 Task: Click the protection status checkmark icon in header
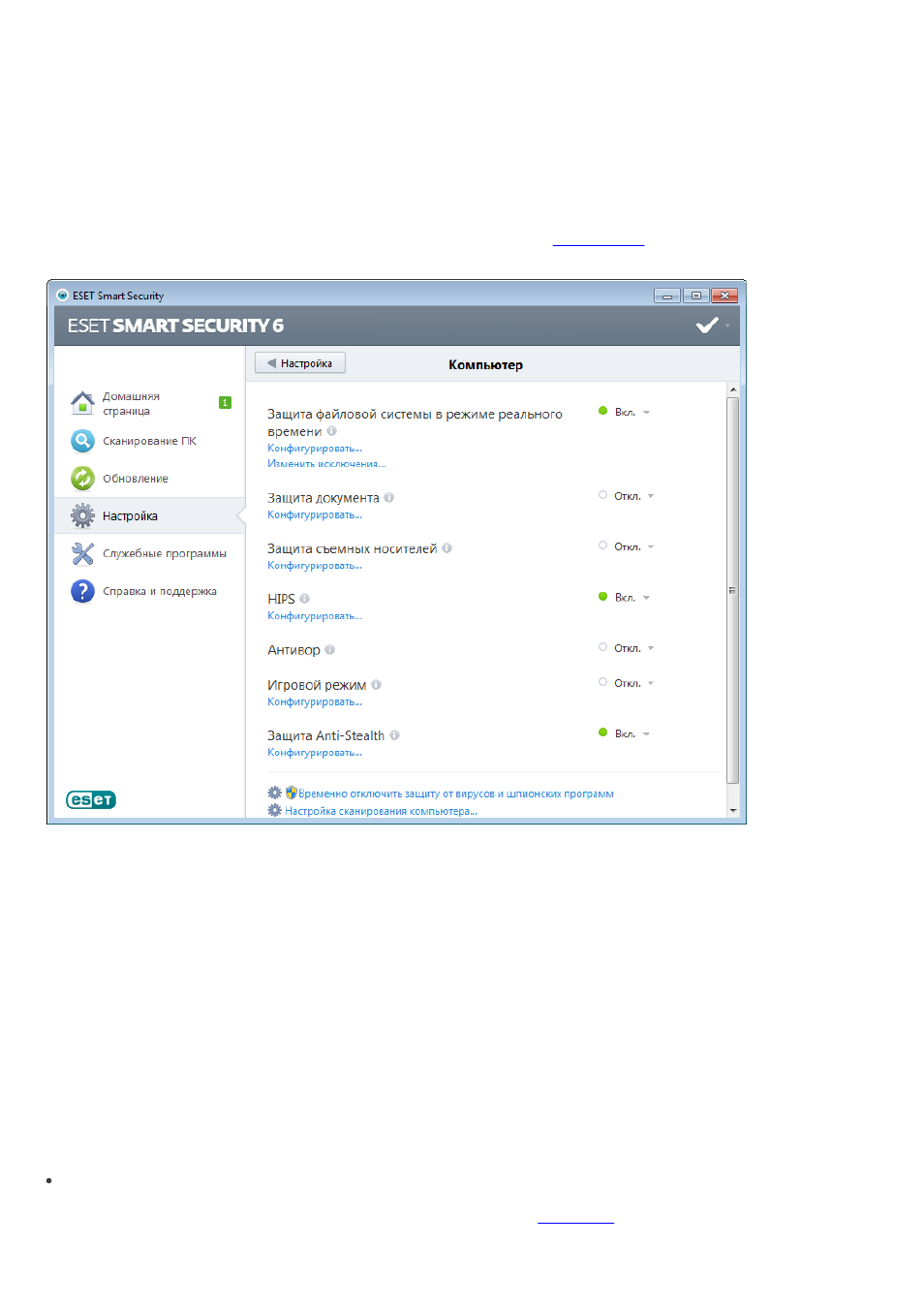[x=707, y=326]
